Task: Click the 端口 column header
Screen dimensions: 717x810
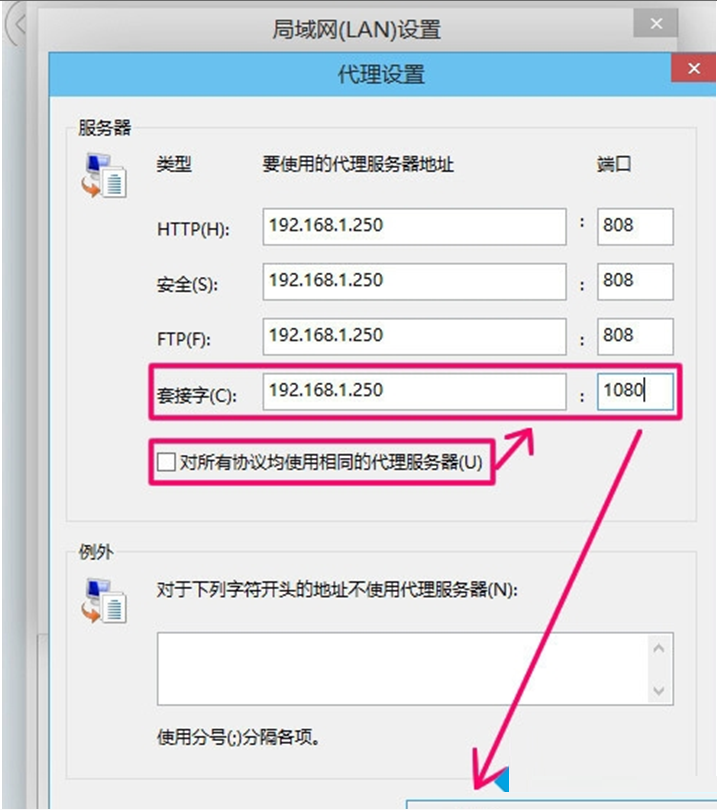Action: [x=614, y=164]
